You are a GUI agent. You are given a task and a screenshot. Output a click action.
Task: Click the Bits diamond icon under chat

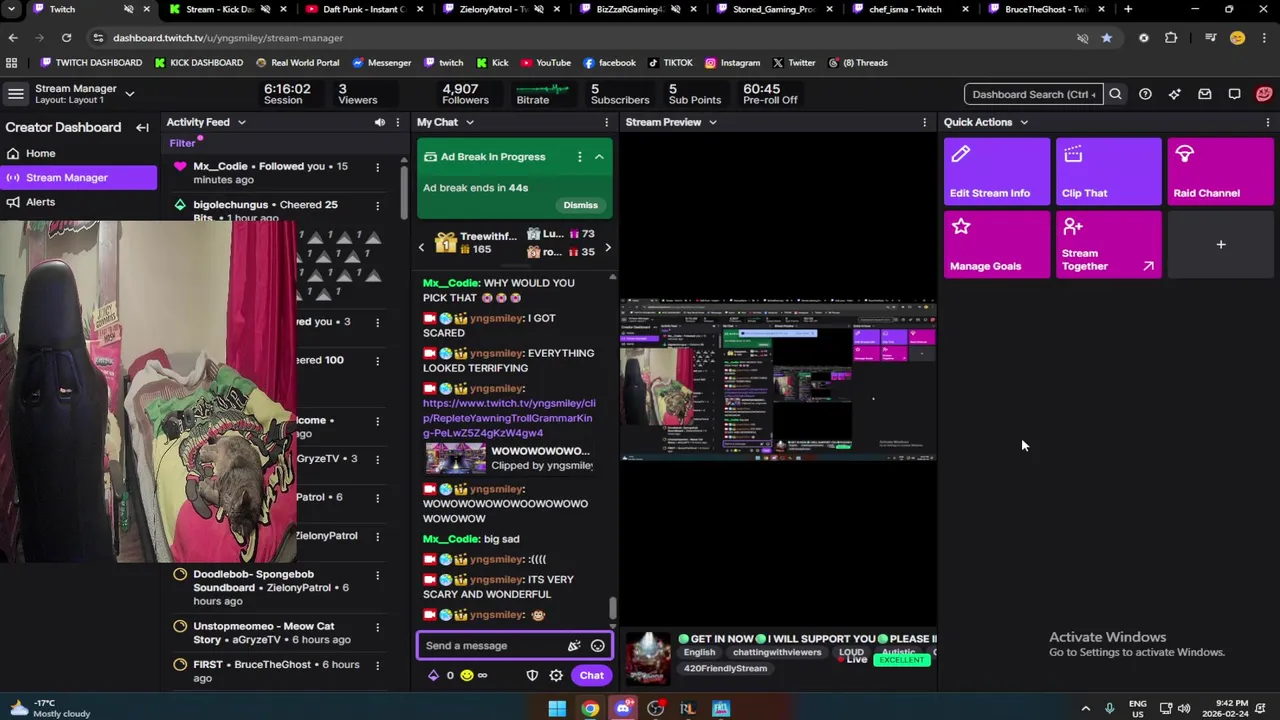pyautogui.click(x=433, y=675)
